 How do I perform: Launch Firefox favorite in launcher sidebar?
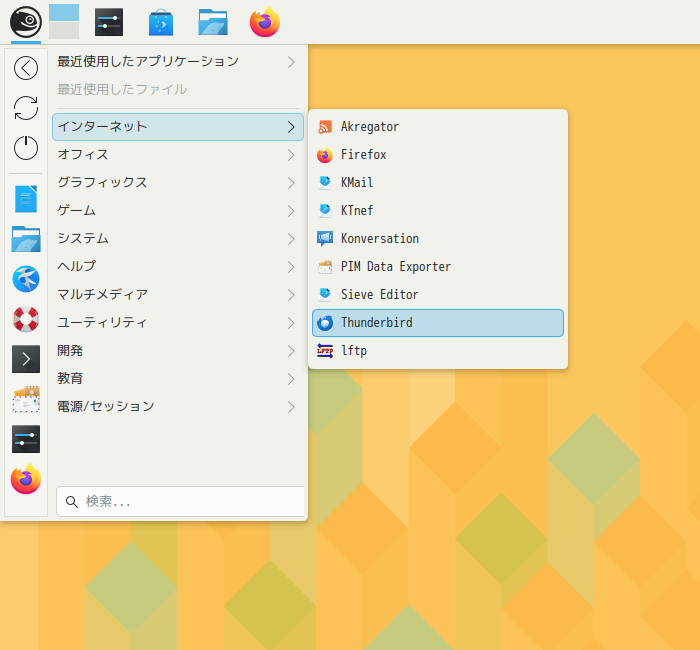[26, 479]
